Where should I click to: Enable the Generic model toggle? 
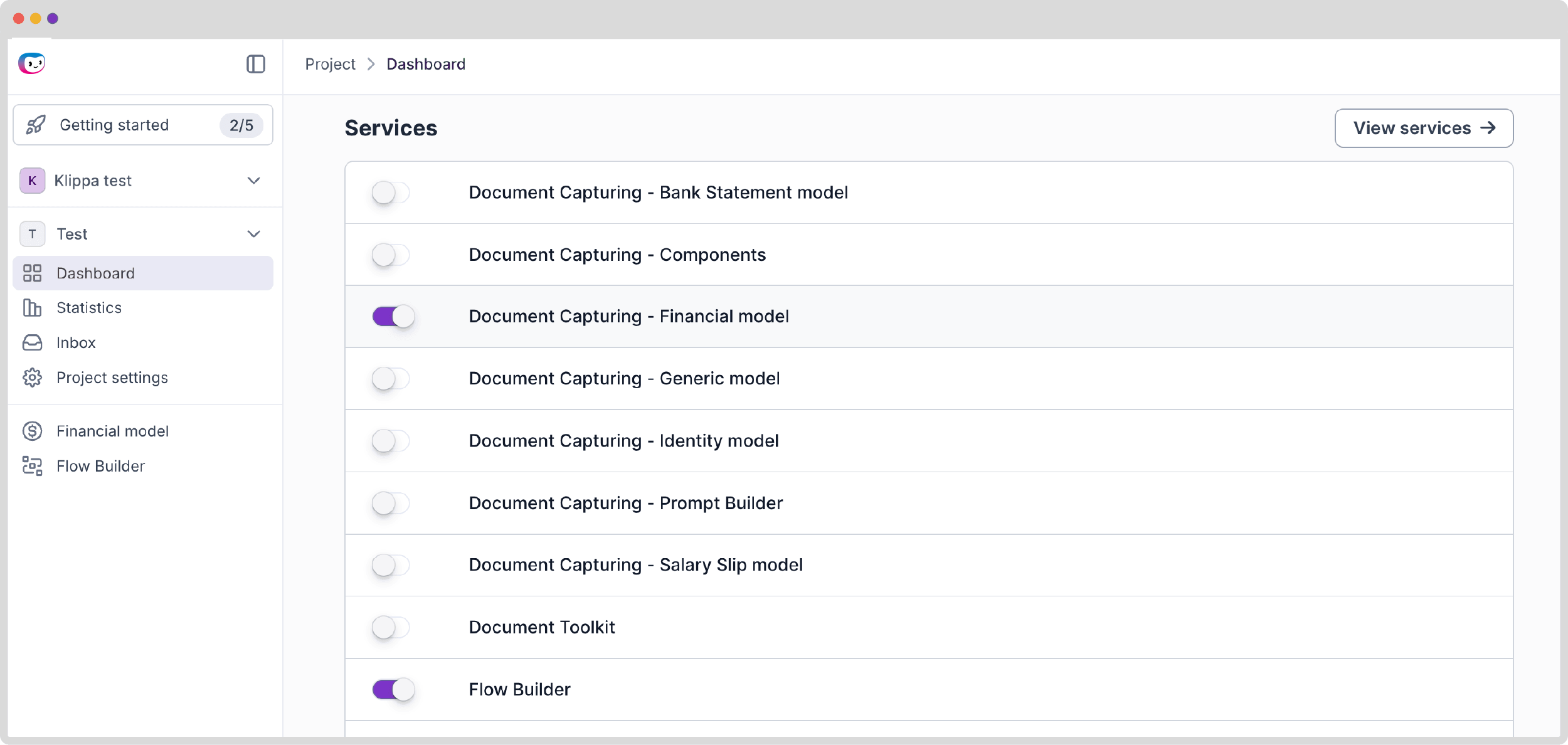(x=390, y=378)
